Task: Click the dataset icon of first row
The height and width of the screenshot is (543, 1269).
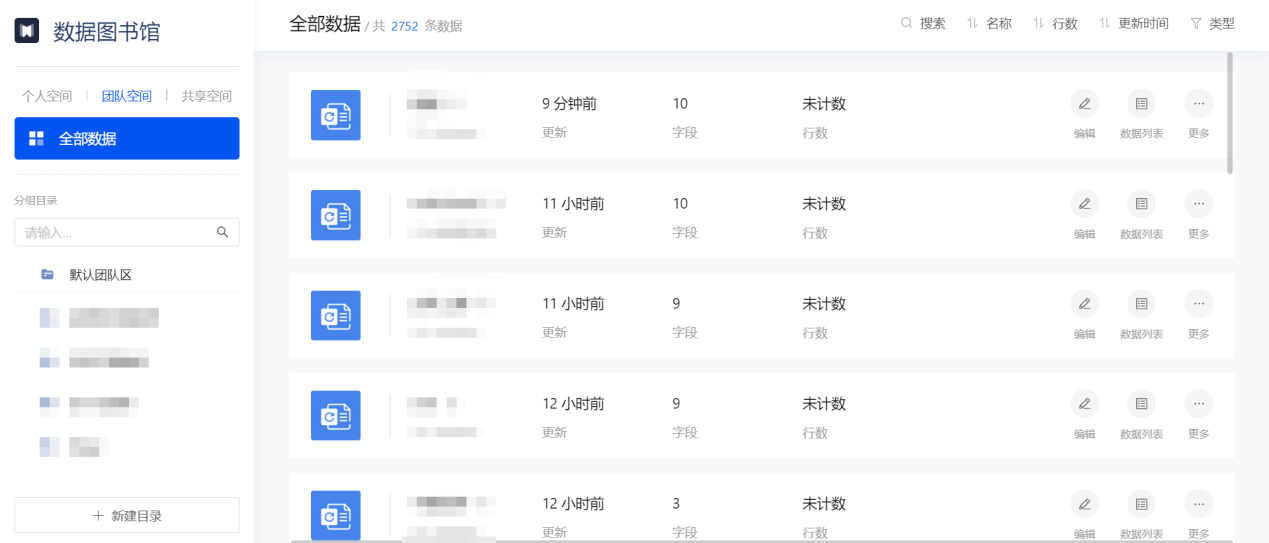Action: [x=335, y=115]
